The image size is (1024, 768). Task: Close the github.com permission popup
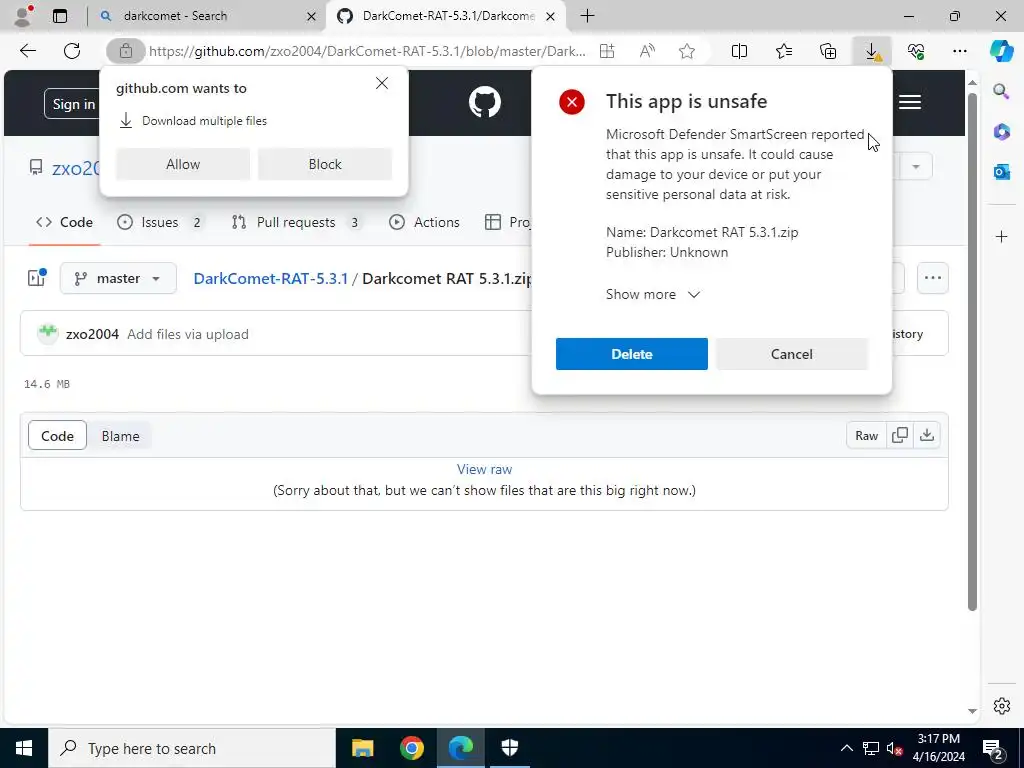click(x=381, y=83)
